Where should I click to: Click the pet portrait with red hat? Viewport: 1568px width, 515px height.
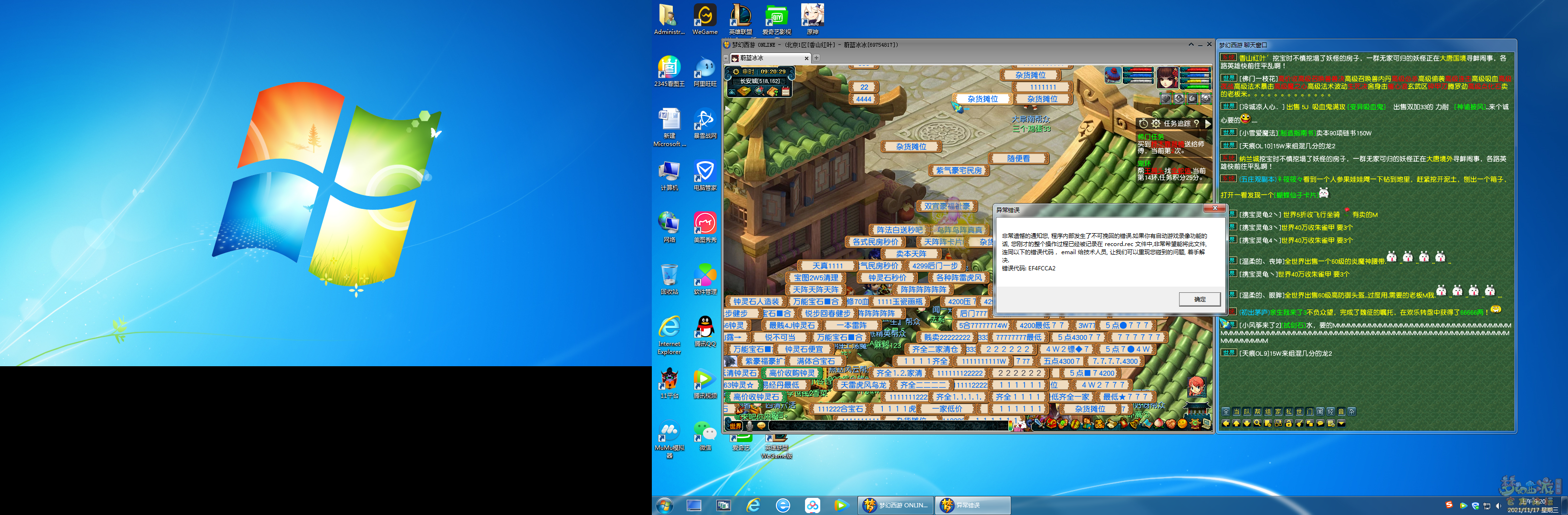click(1113, 75)
